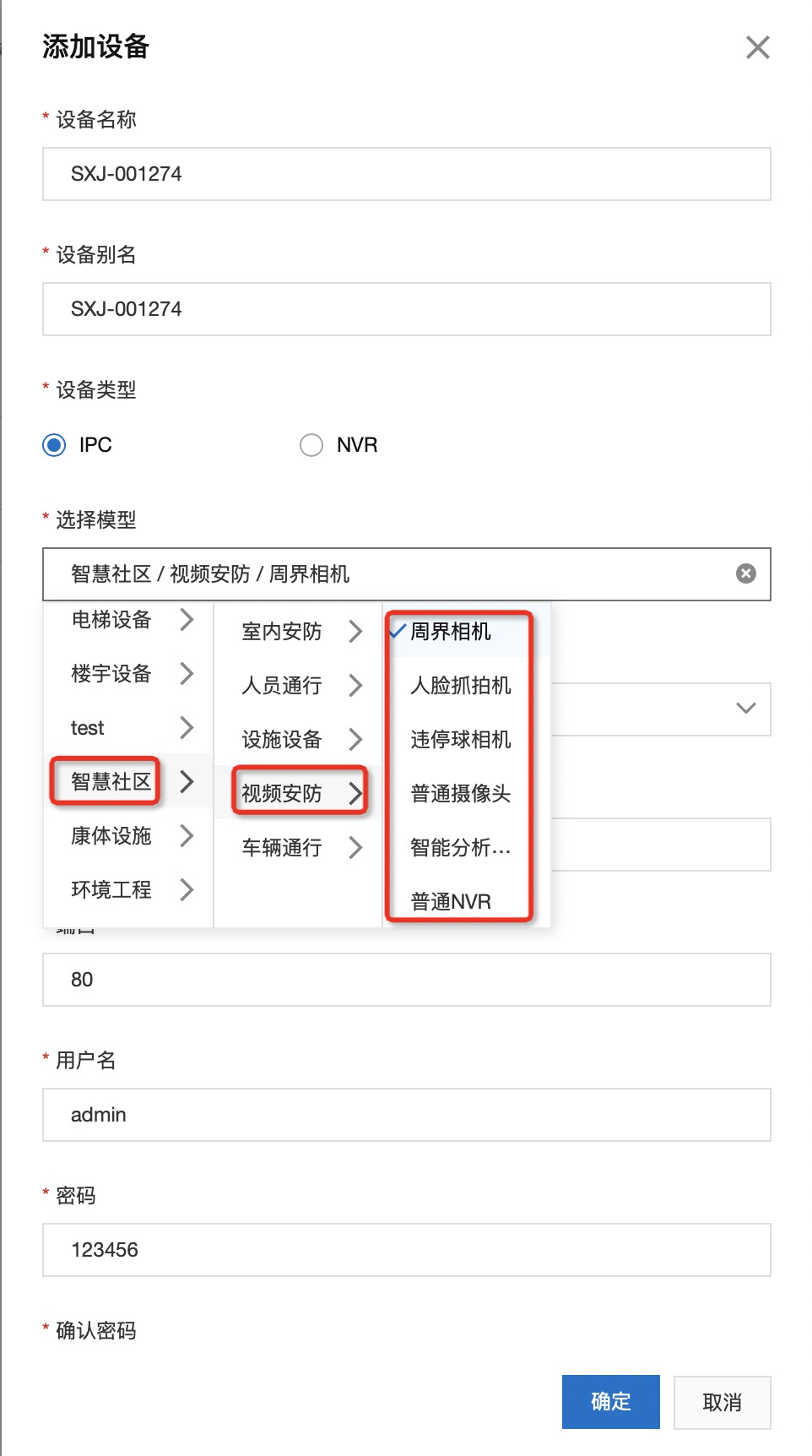Open the 车辆通行 submenu arrow

355,848
